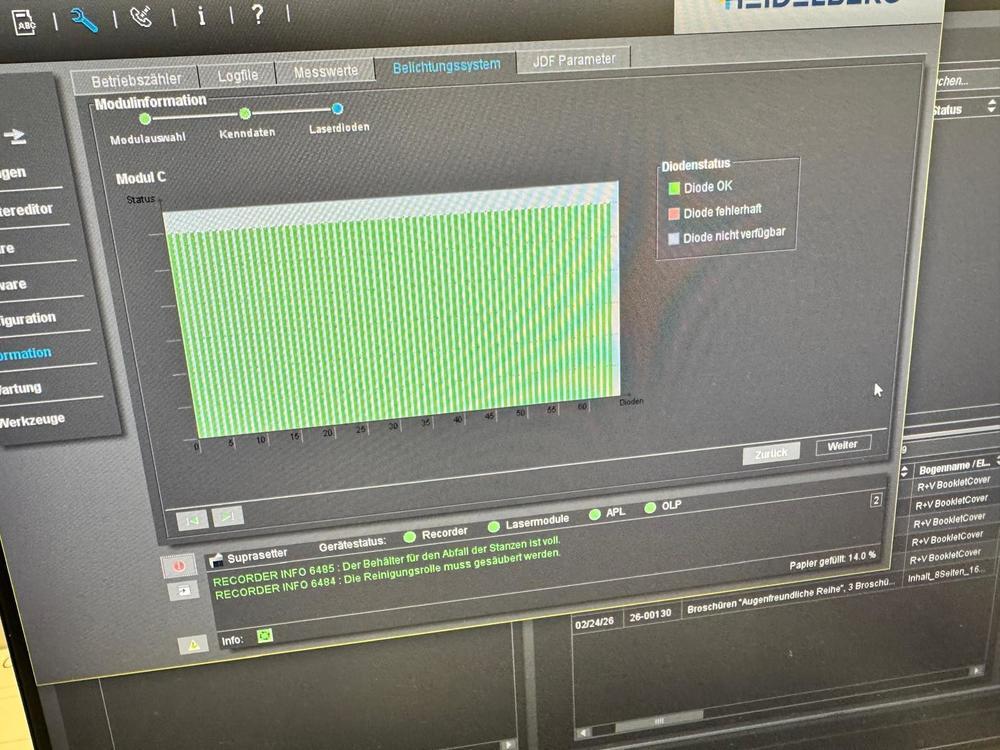Click the wrench service icon in top toolbar
Viewport: 1000px width, 750px height.
[x=84, y=19]
